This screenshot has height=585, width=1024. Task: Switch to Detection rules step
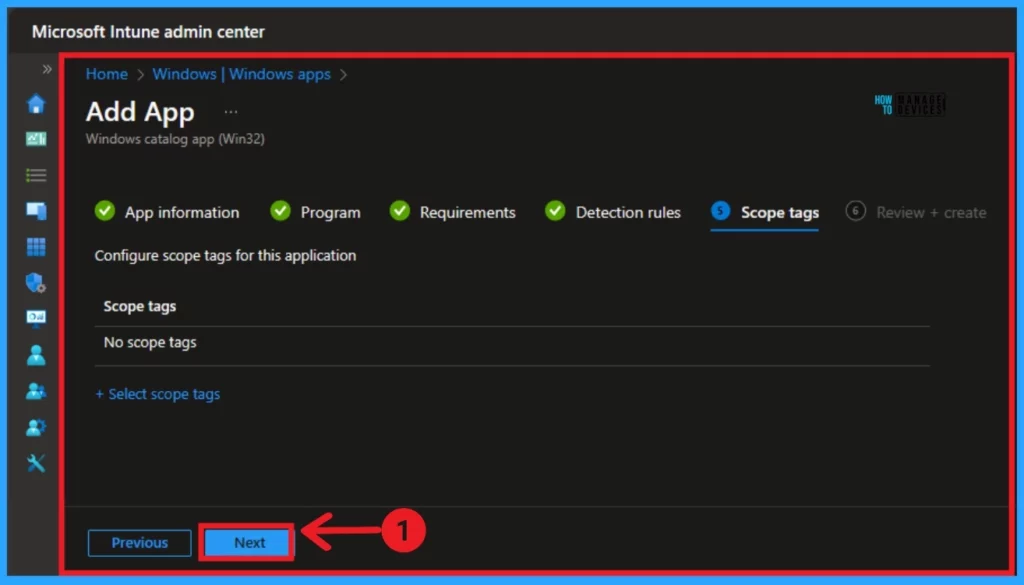(x=613, y=212)
